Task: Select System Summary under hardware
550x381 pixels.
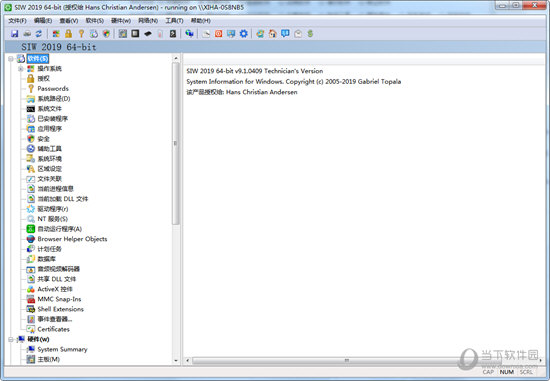Action: (x=62, y=349)
